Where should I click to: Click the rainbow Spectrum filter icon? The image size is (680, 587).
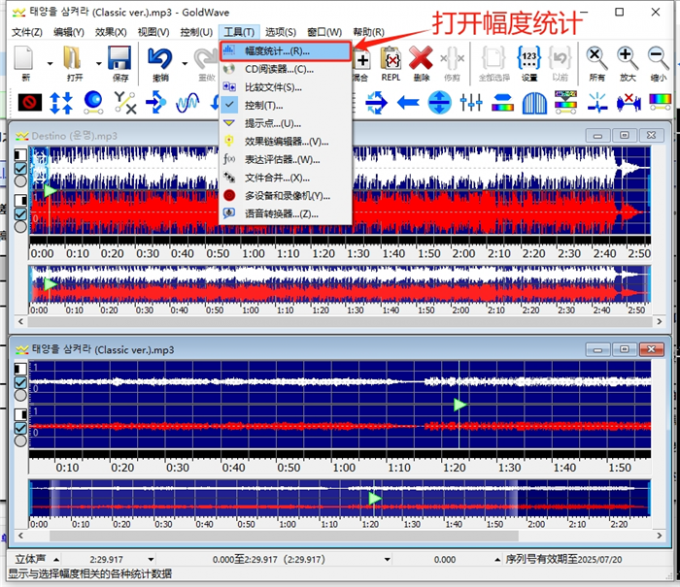click(x=660, y=102)
